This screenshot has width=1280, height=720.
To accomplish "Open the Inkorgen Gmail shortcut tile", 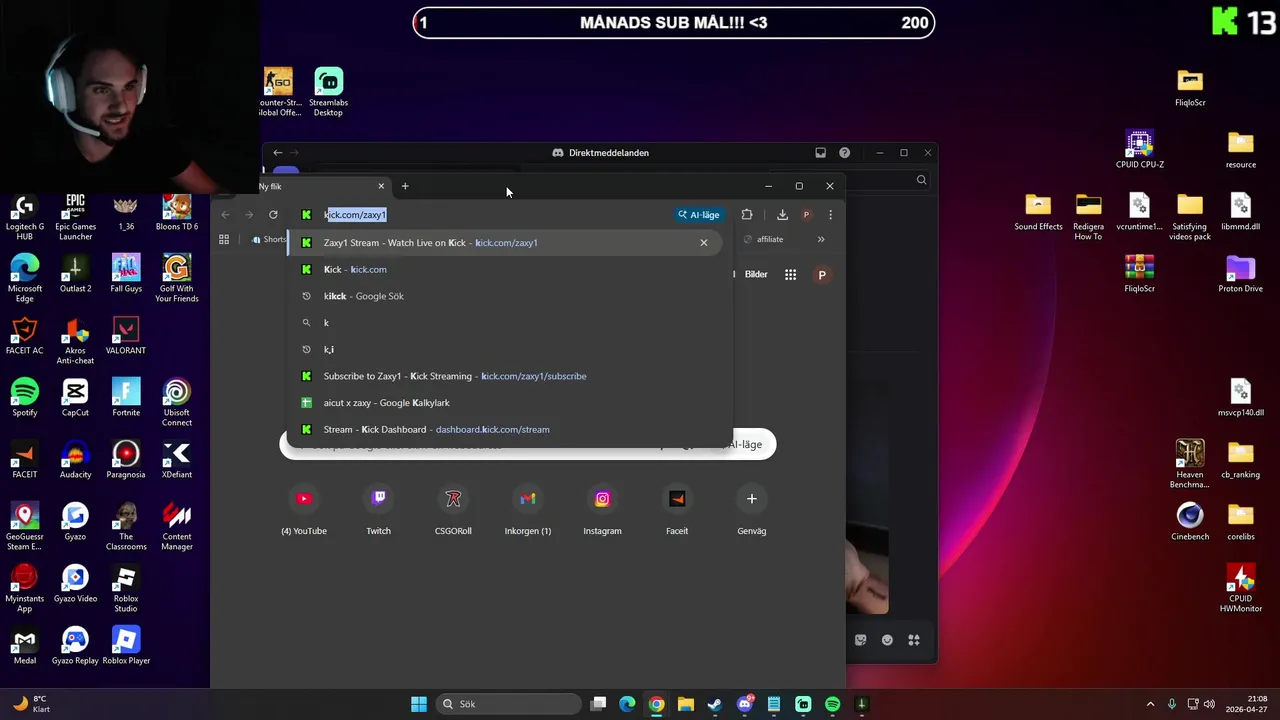I will pyautogui.click(x=528, y=509).
